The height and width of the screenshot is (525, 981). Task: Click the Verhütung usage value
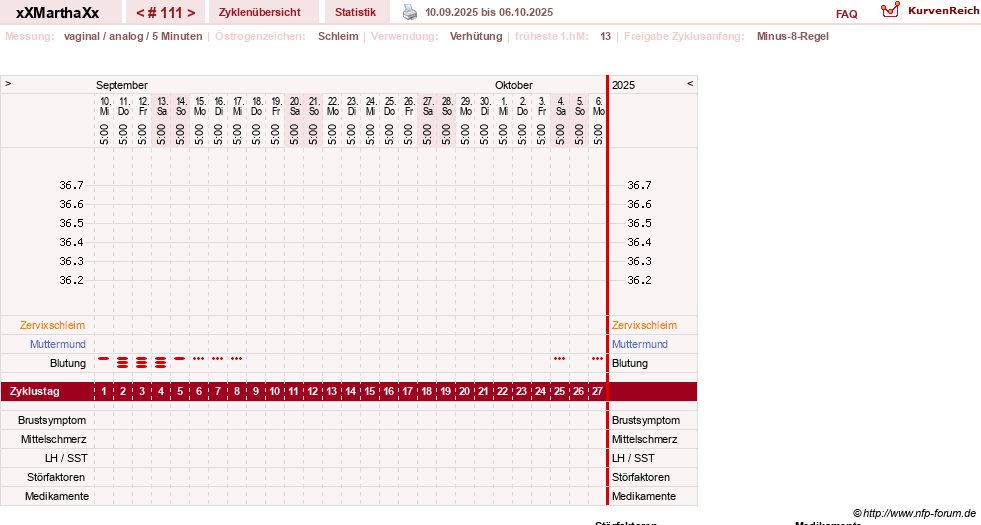click(476, 36)
